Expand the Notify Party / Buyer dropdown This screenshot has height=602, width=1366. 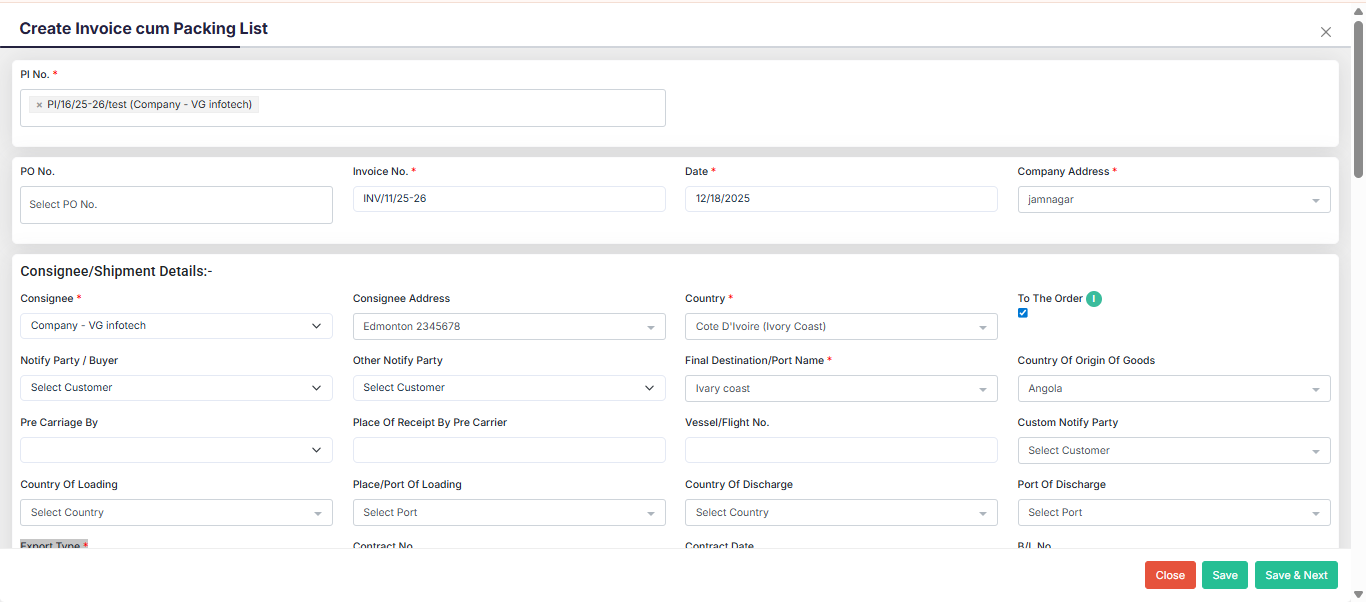tap(176, 388)
